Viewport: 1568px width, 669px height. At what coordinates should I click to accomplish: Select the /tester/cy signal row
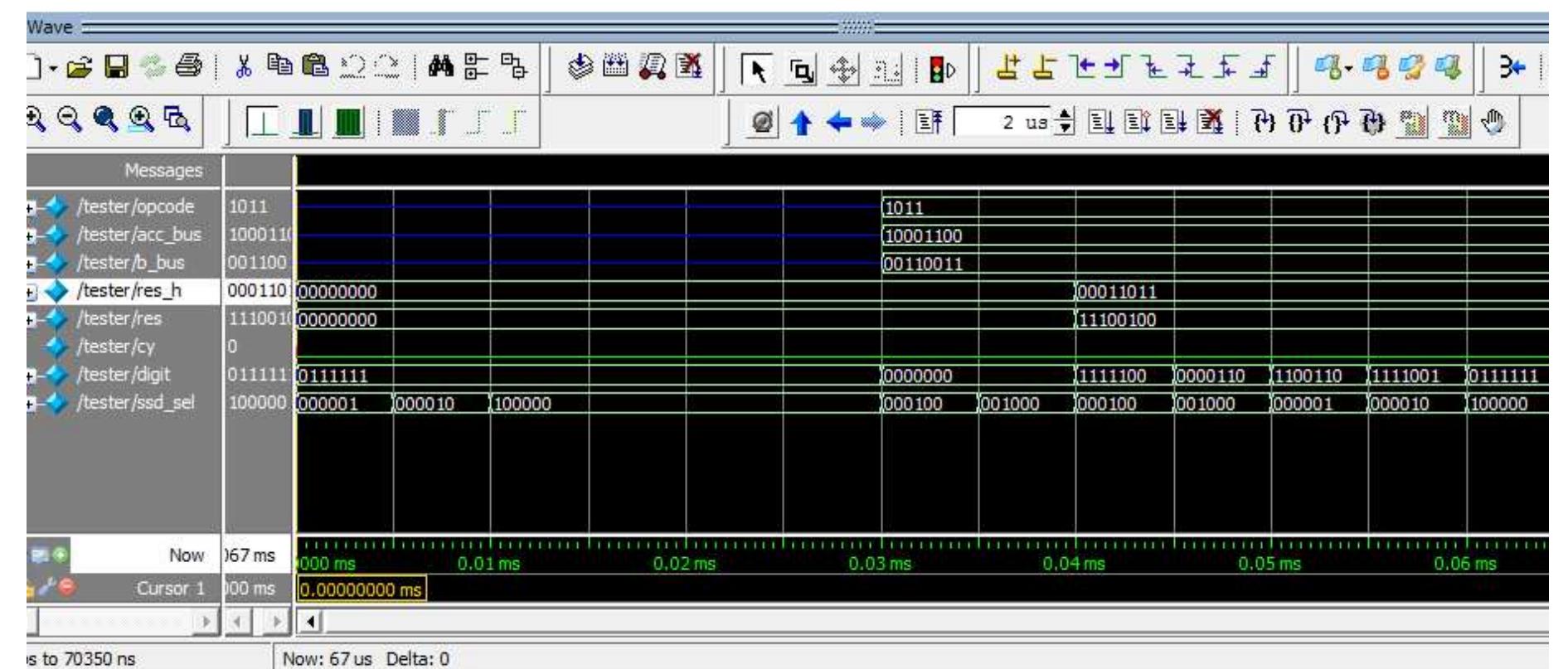click(115, 347)
